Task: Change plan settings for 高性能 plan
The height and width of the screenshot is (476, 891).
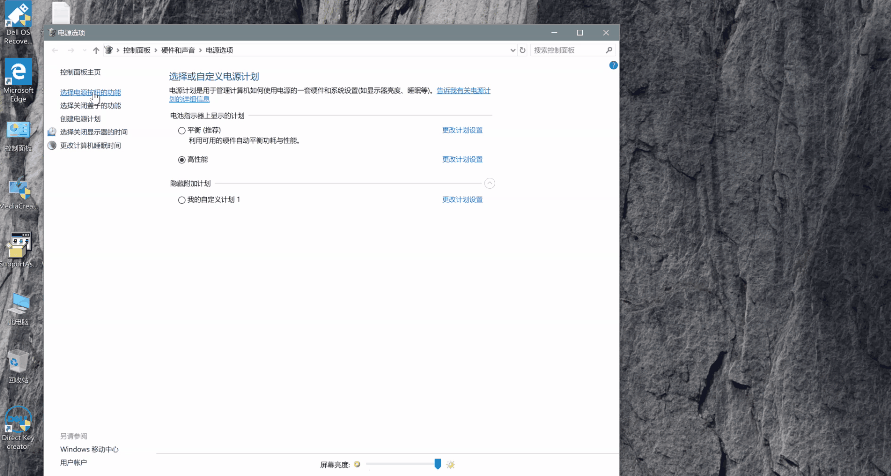Action: [x=463, y=160]
